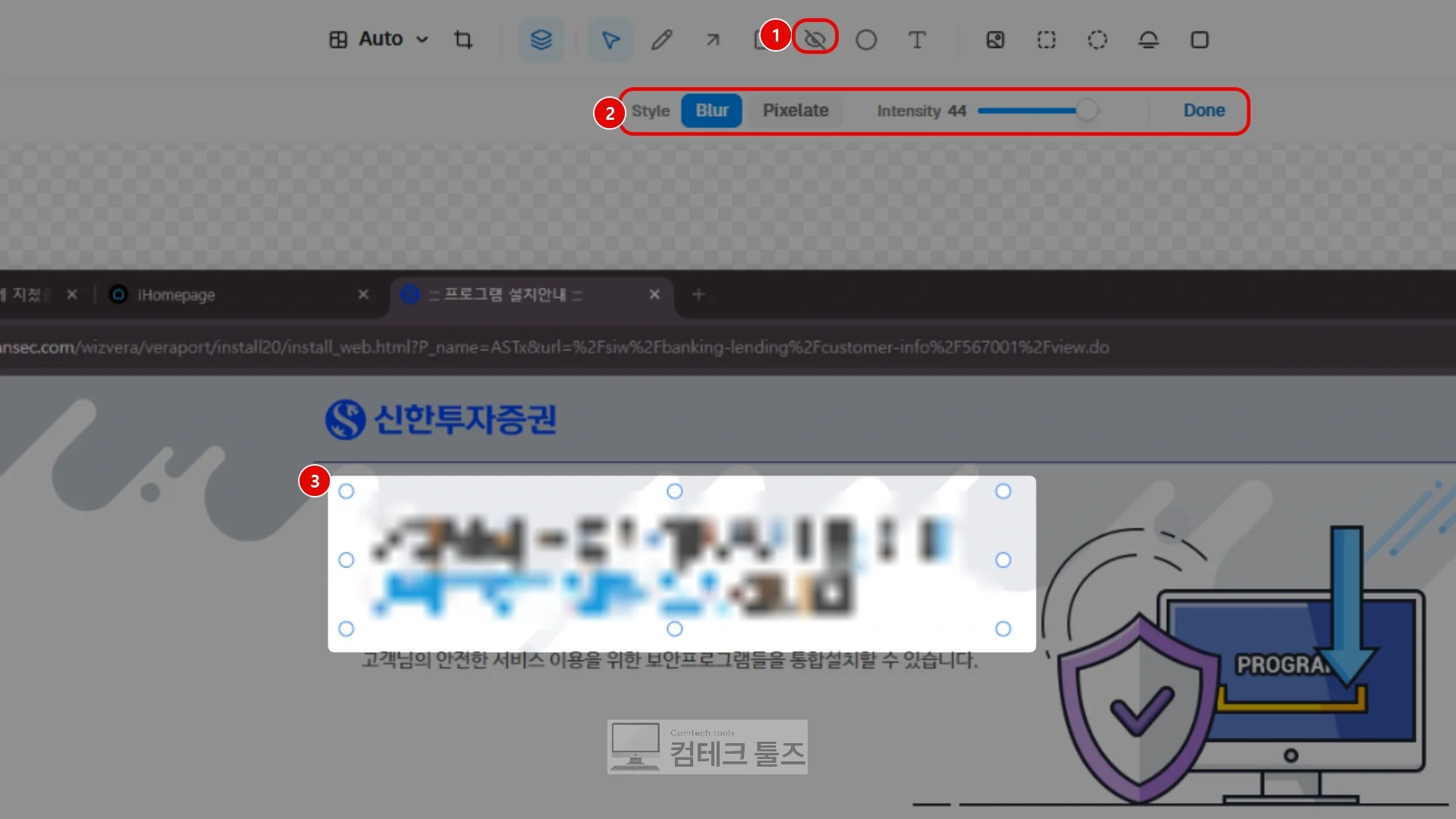Click bottom-left handle of blur selection
1456x819 pixels.
point(347,629)
